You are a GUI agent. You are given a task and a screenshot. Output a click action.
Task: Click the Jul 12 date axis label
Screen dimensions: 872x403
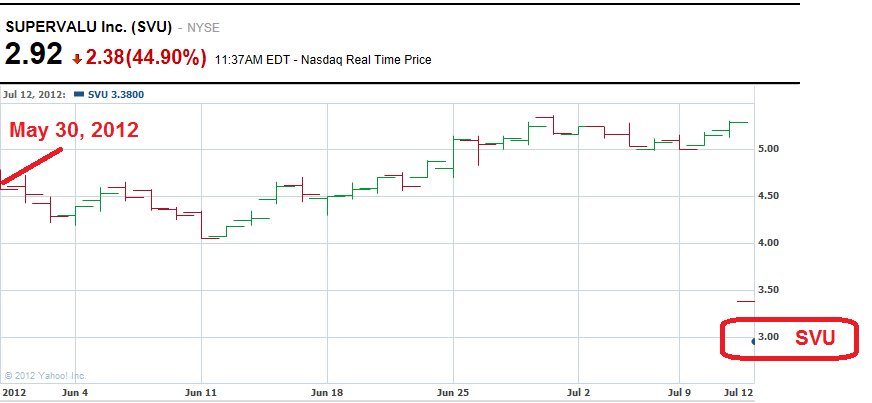click(738, 392)
